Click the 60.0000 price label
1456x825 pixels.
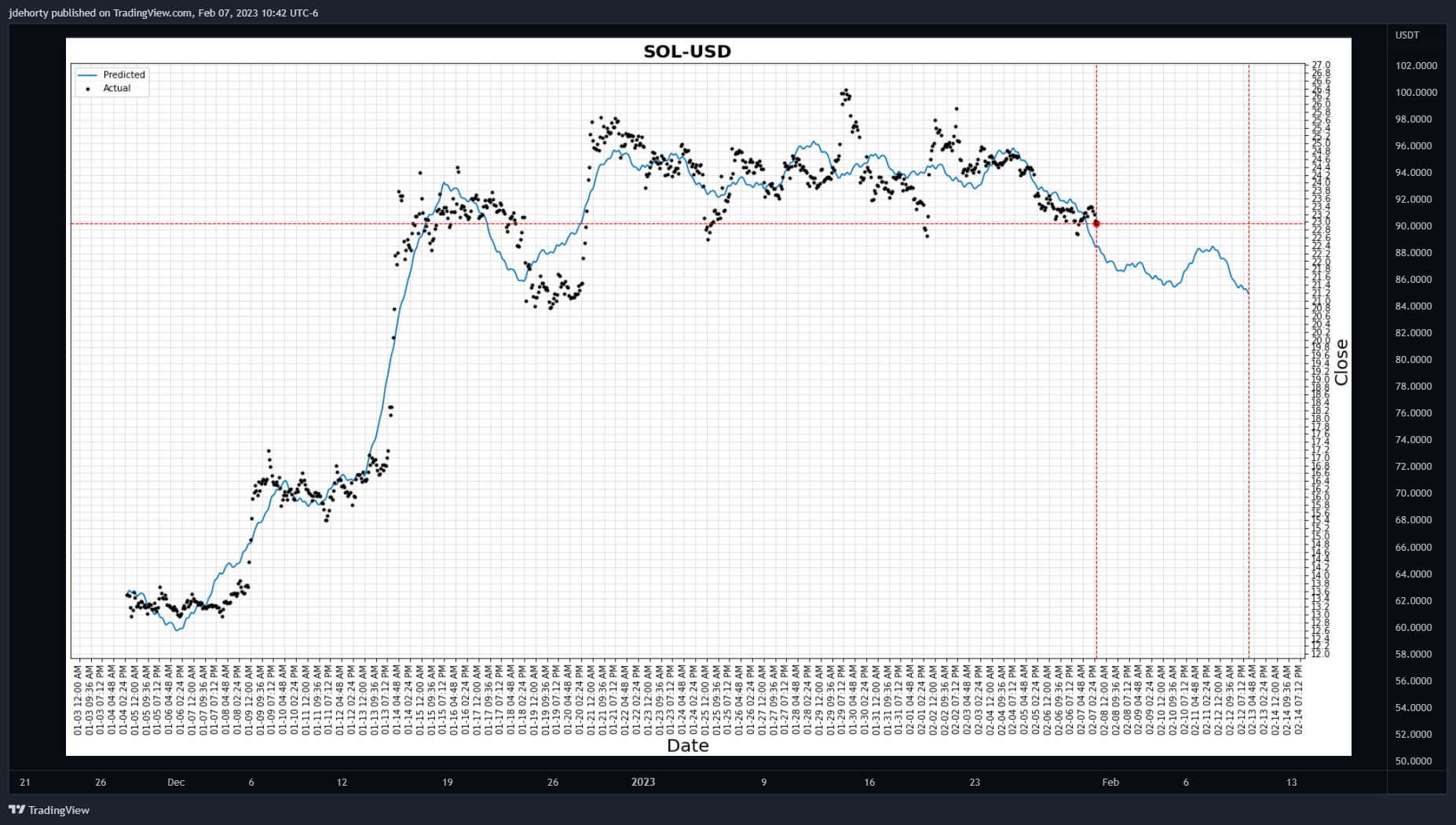click(1414, 627)
